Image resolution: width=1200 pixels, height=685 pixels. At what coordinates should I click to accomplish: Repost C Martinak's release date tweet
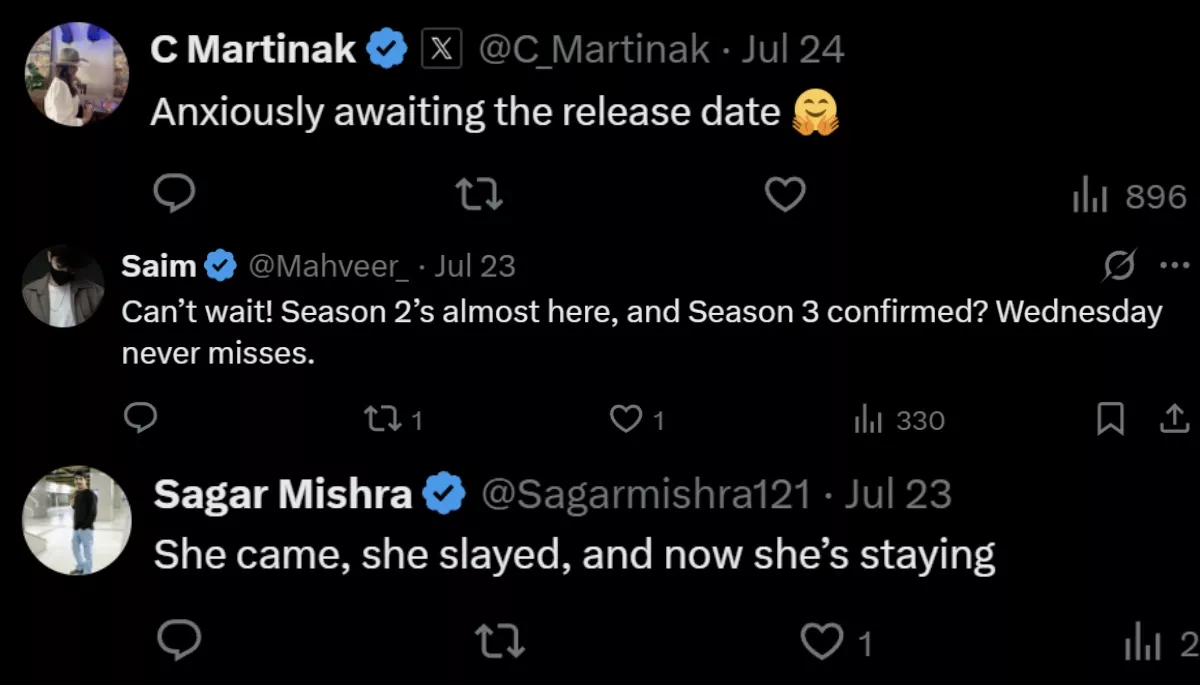[x=479, y=195]
